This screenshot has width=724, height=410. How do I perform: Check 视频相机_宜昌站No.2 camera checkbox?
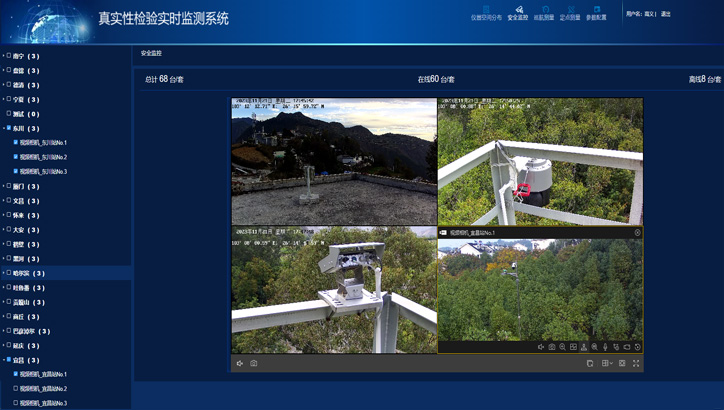point(15,388)
